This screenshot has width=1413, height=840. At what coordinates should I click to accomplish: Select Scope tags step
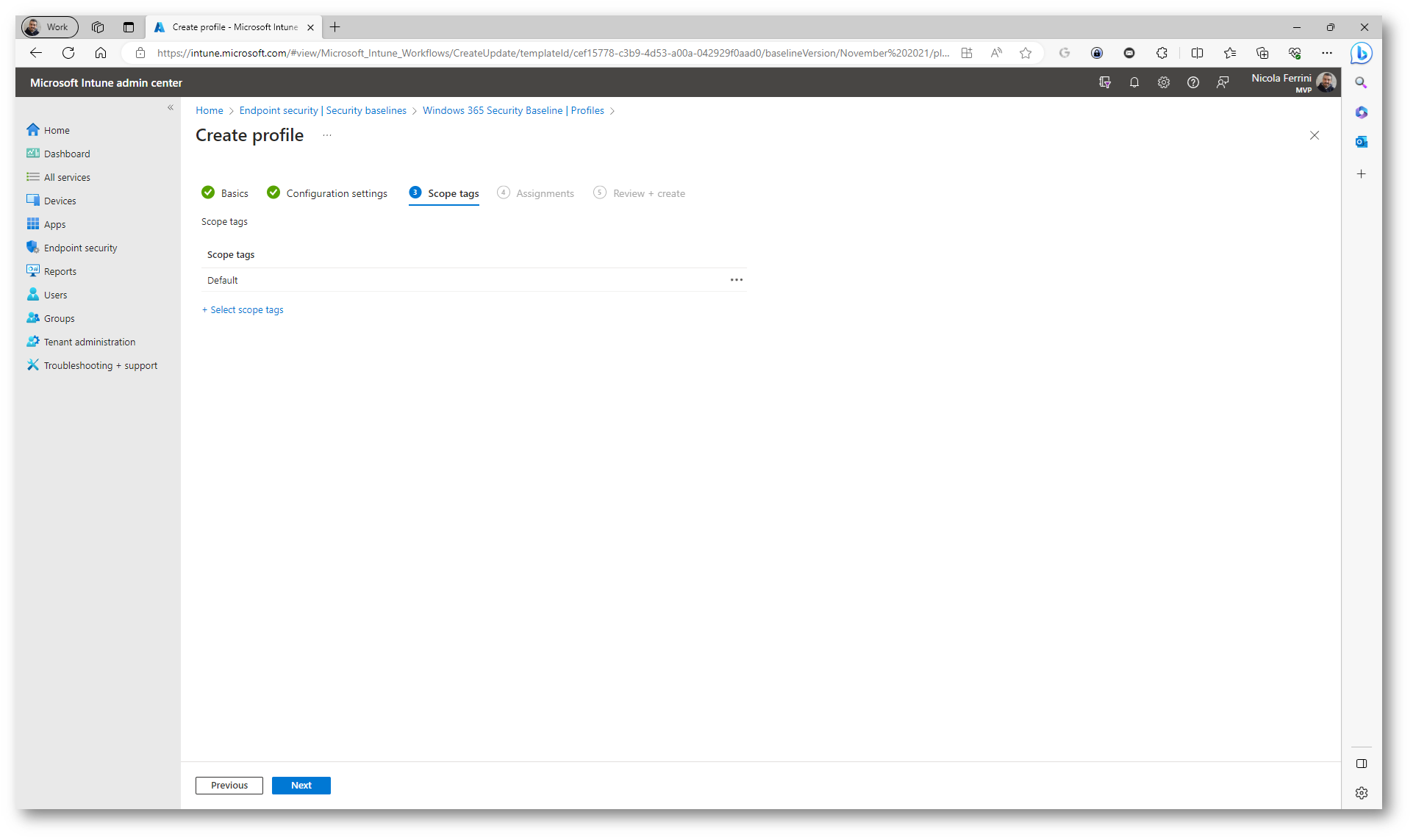[x=444, y=193]
